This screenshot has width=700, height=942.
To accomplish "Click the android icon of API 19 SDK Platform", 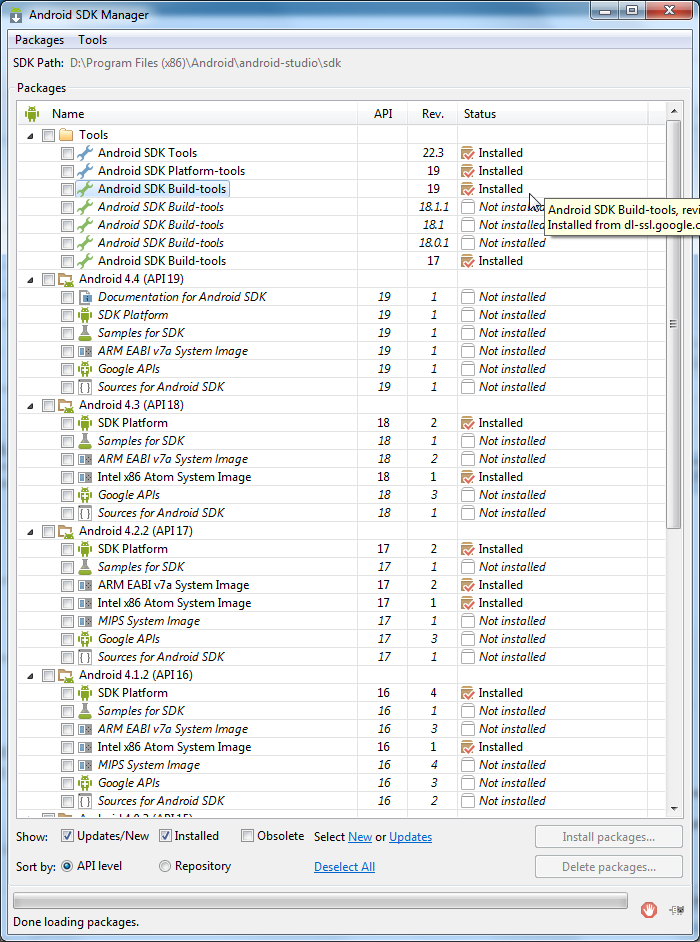I will [85, 315].
